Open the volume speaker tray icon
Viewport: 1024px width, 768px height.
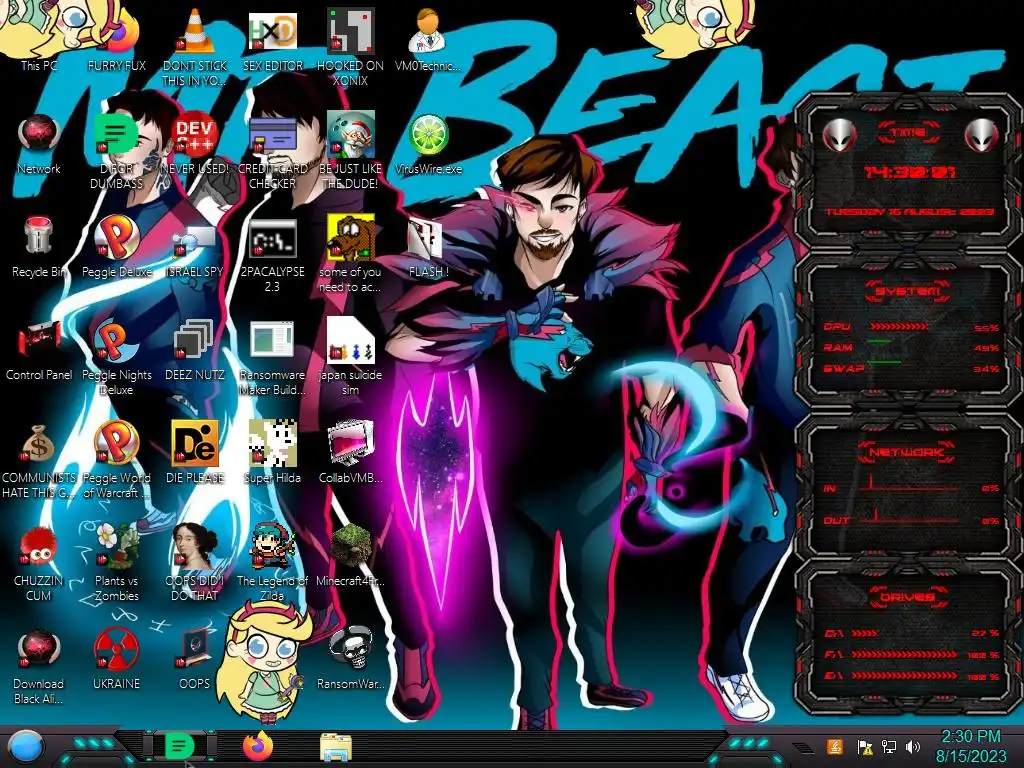tap(913, 747)
